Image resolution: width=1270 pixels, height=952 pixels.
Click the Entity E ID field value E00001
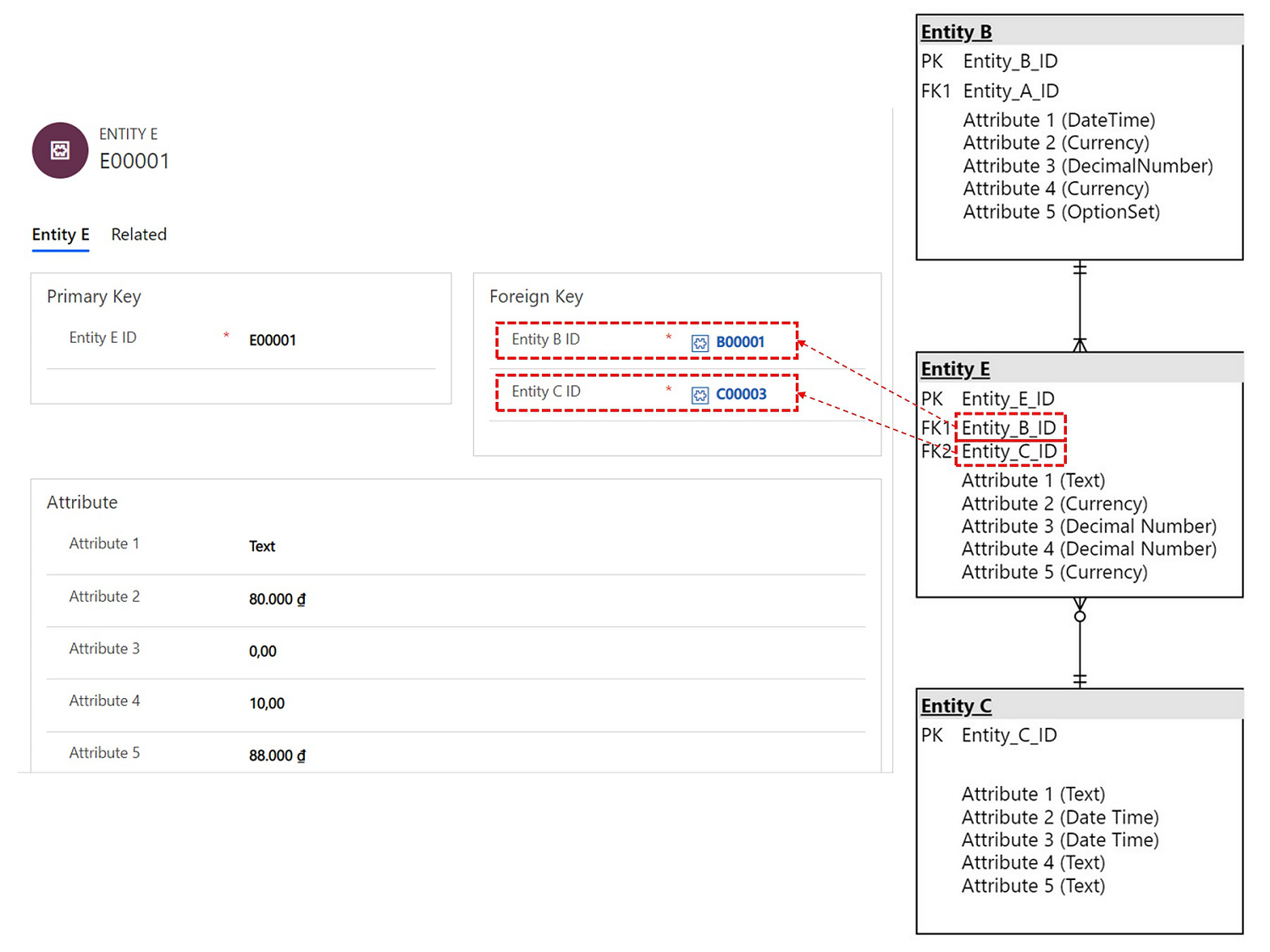tap(273, 340)
